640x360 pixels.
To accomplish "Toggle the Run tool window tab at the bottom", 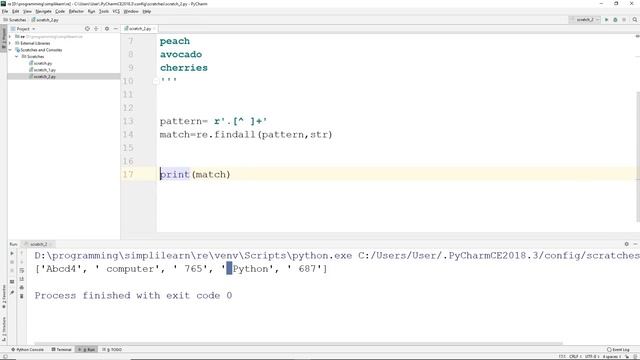I will (87, 350).
